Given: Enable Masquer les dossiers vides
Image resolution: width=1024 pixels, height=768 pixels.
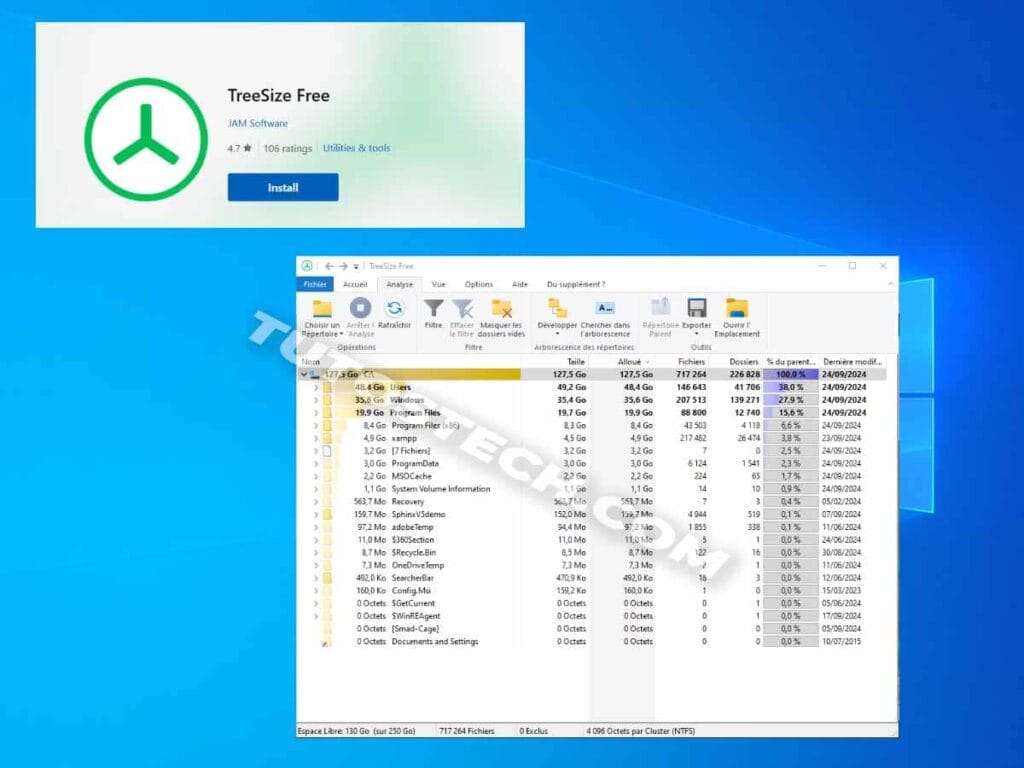Looking at the screenshot, I should click(x=502, y=309).
